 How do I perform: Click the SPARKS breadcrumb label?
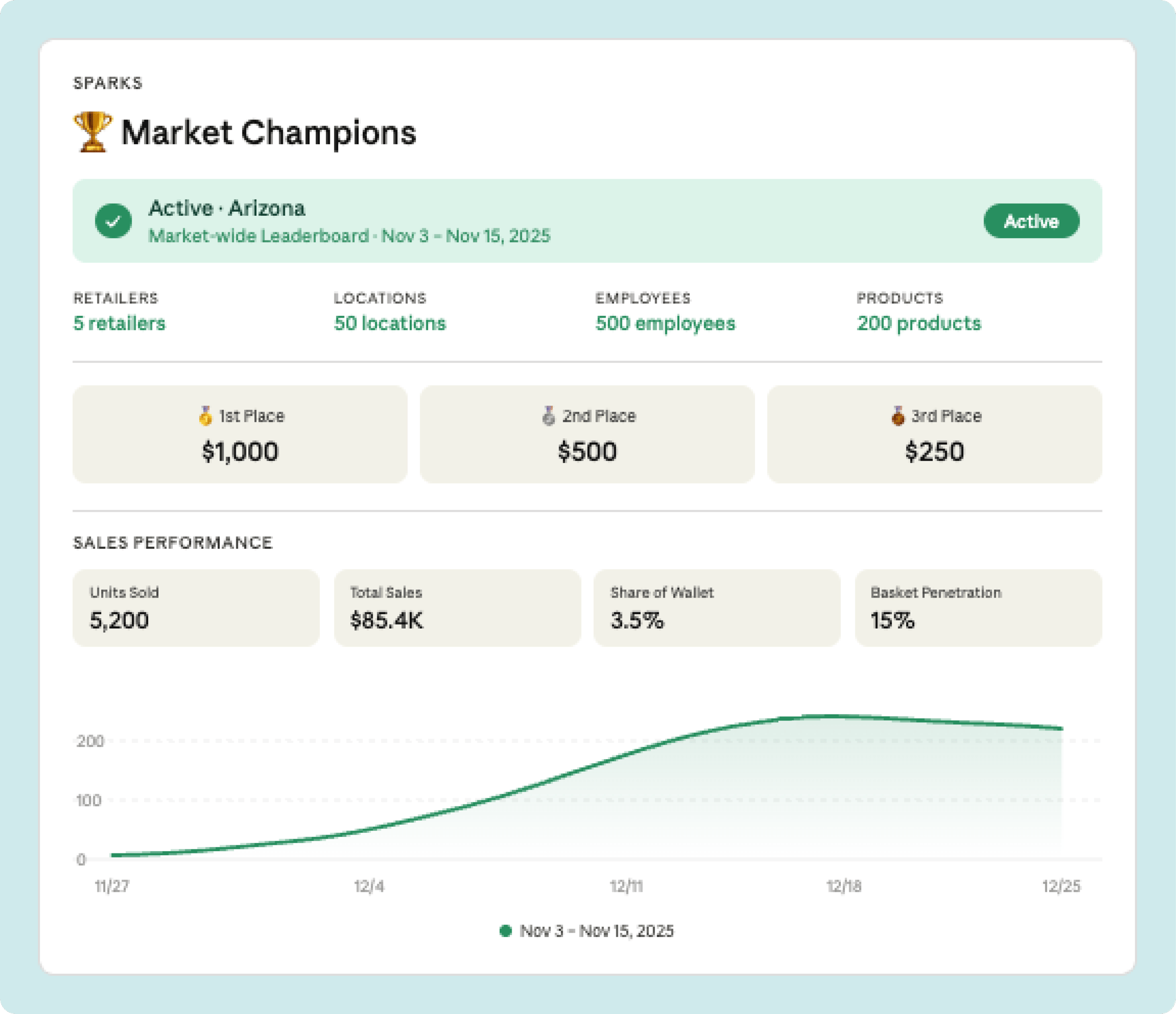click(107, 83)
